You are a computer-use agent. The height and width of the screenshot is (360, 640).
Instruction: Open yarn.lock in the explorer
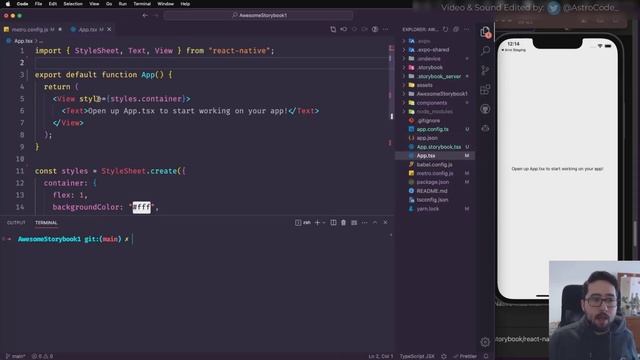click(x=435, y=209)
